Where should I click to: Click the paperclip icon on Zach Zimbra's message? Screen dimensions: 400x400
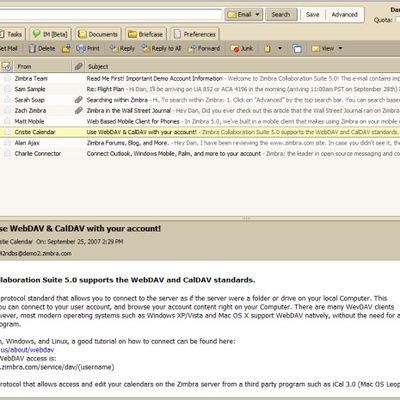click(x=78, y=110)
